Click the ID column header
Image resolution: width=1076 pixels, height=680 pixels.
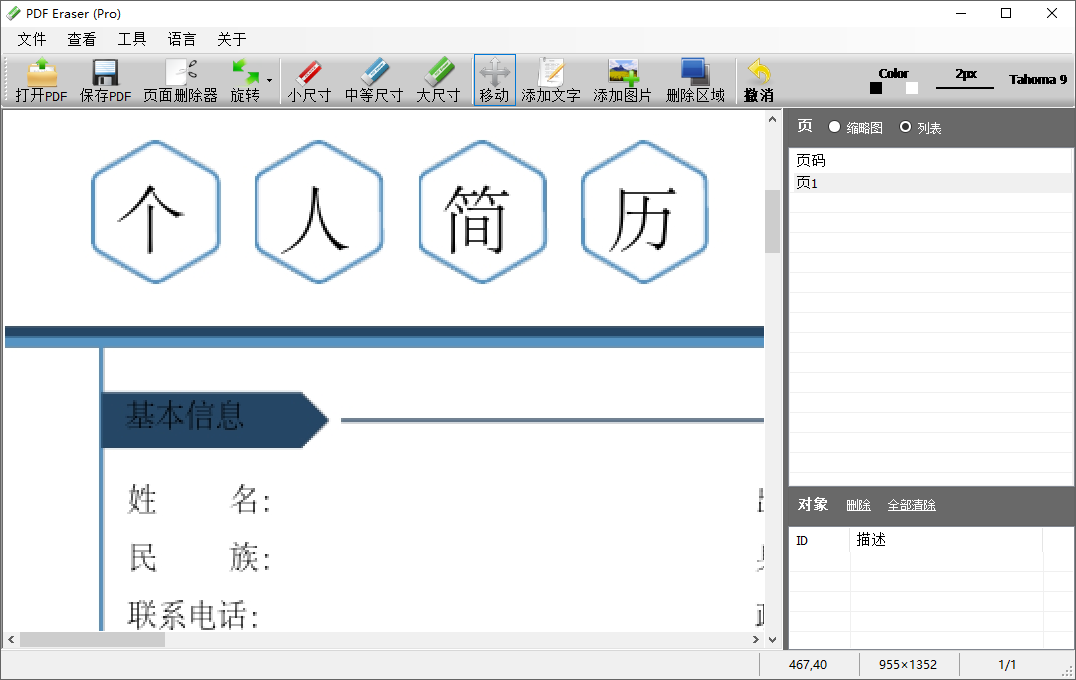click(819, 540)
